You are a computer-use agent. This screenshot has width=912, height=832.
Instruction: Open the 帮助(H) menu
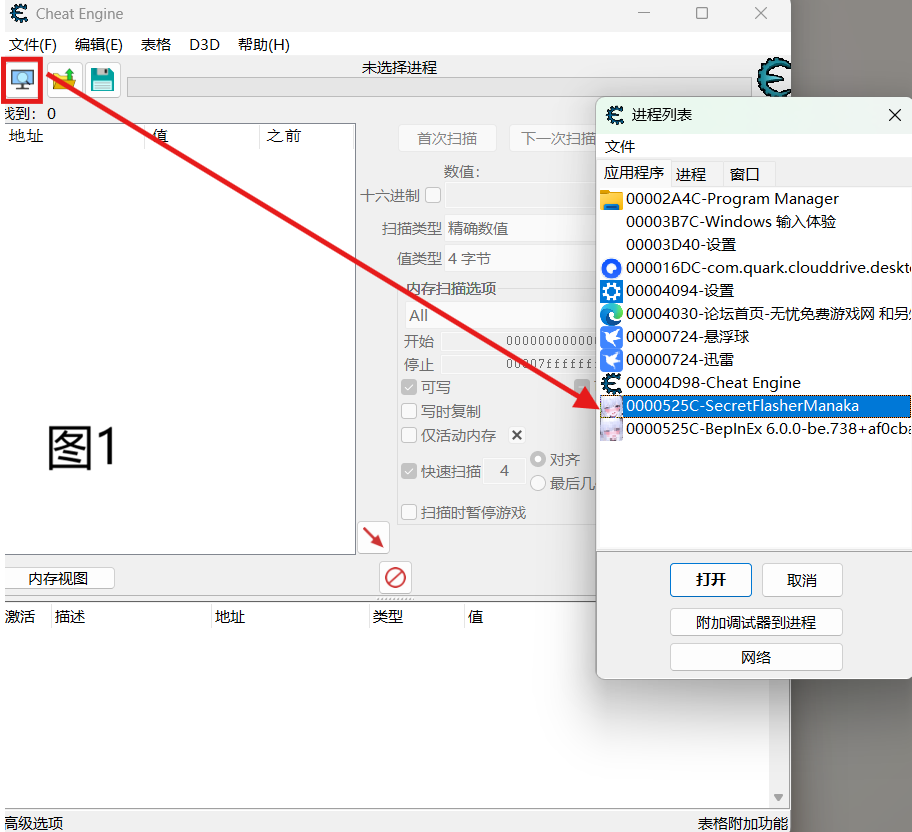[x=263, y=45]
